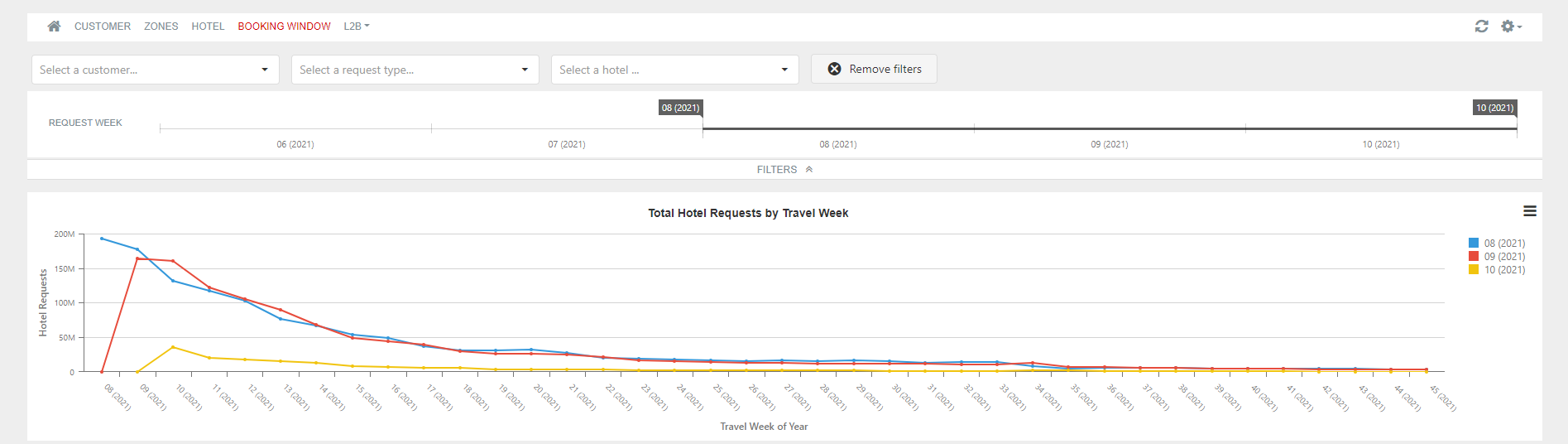Switch to the CUSTOMER tab
1568x444 pixels.
(103, 27)
